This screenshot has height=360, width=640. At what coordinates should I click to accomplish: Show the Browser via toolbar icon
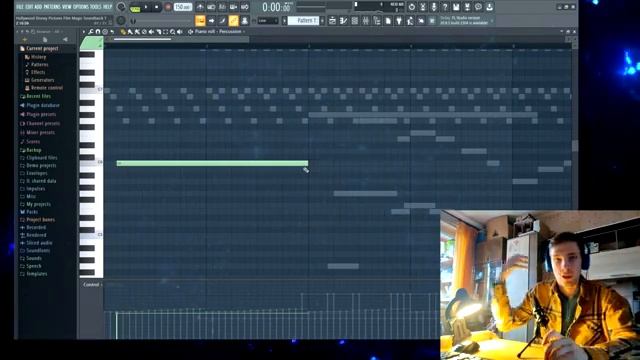377,20
